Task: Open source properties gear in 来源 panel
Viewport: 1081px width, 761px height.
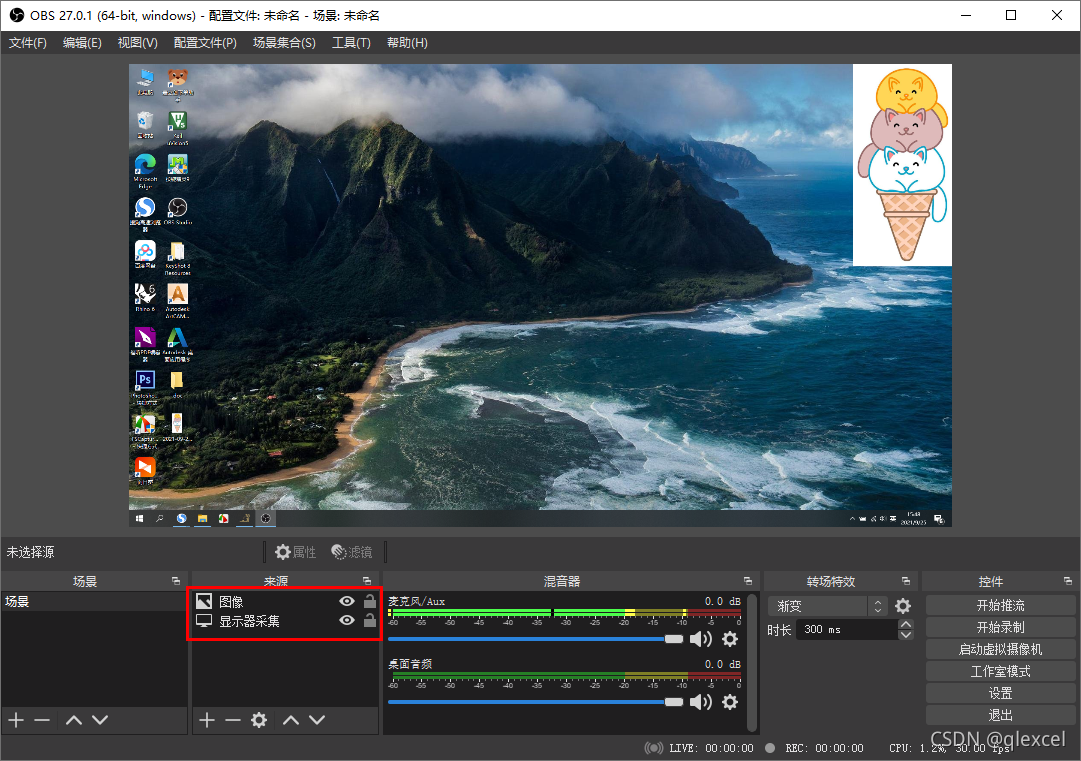Action: click(259, 720)
